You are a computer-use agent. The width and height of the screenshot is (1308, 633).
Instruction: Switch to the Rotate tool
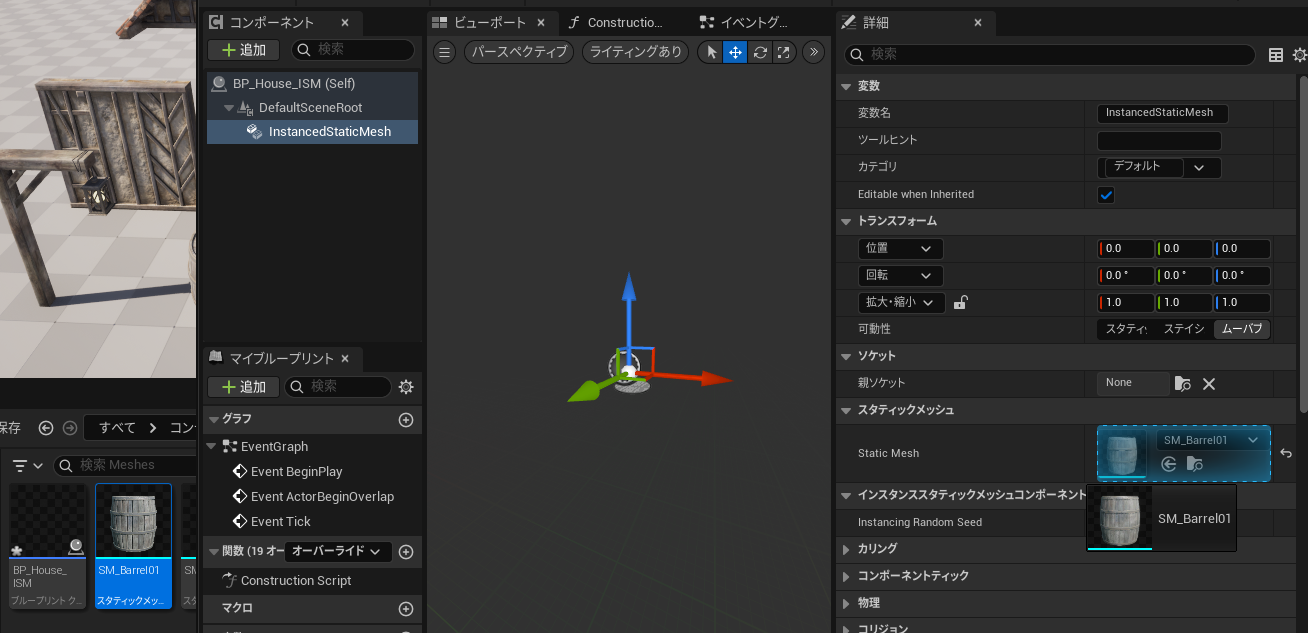759,52
